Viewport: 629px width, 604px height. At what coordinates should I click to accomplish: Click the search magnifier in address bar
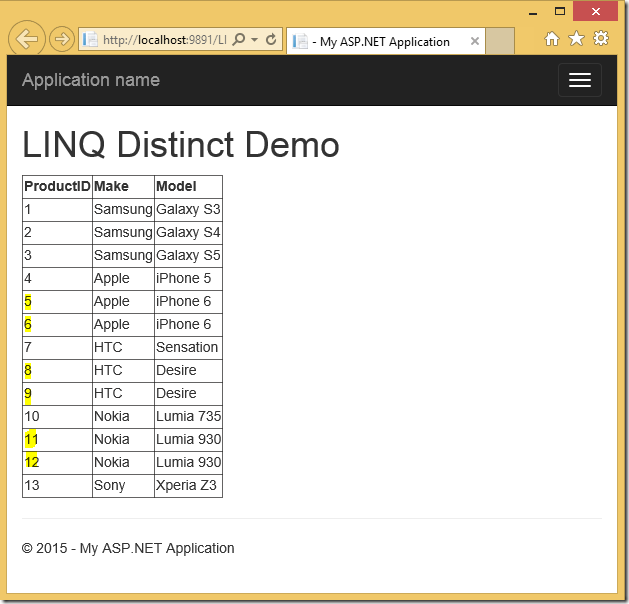[239, 39]
